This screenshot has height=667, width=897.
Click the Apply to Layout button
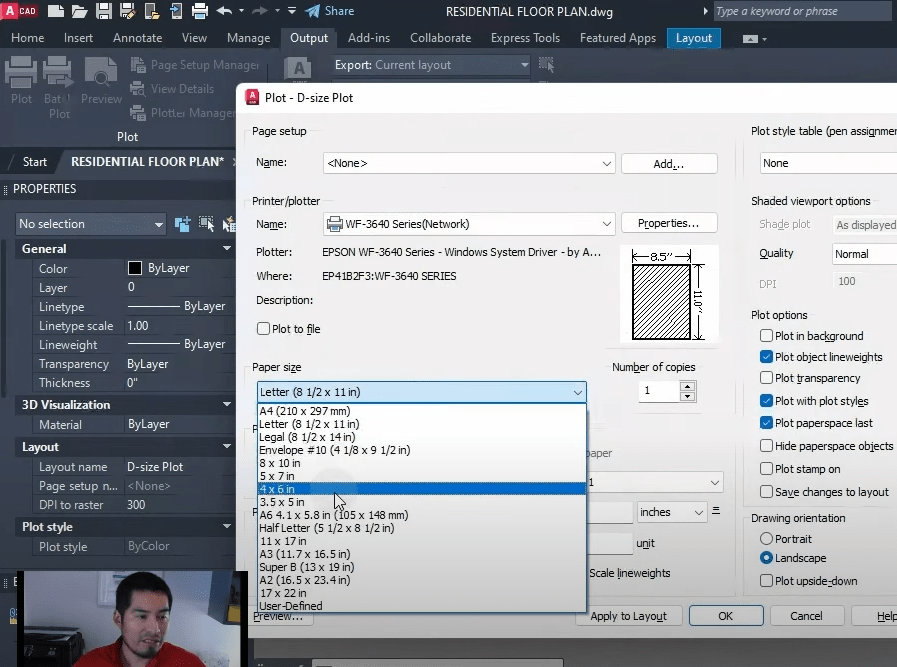(628, 616)
